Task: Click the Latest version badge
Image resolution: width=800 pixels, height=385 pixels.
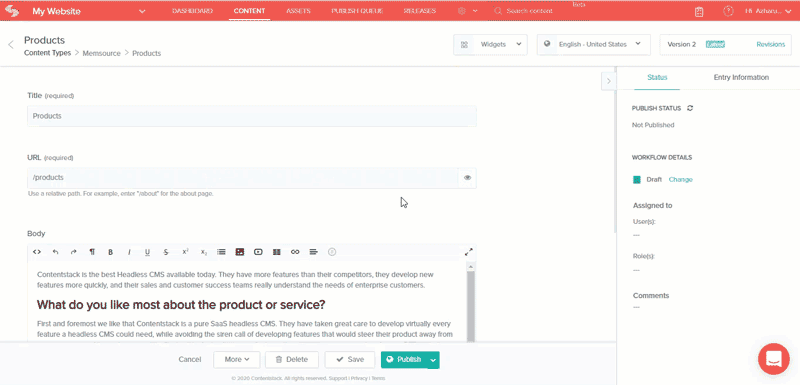Action: (715, 44)
